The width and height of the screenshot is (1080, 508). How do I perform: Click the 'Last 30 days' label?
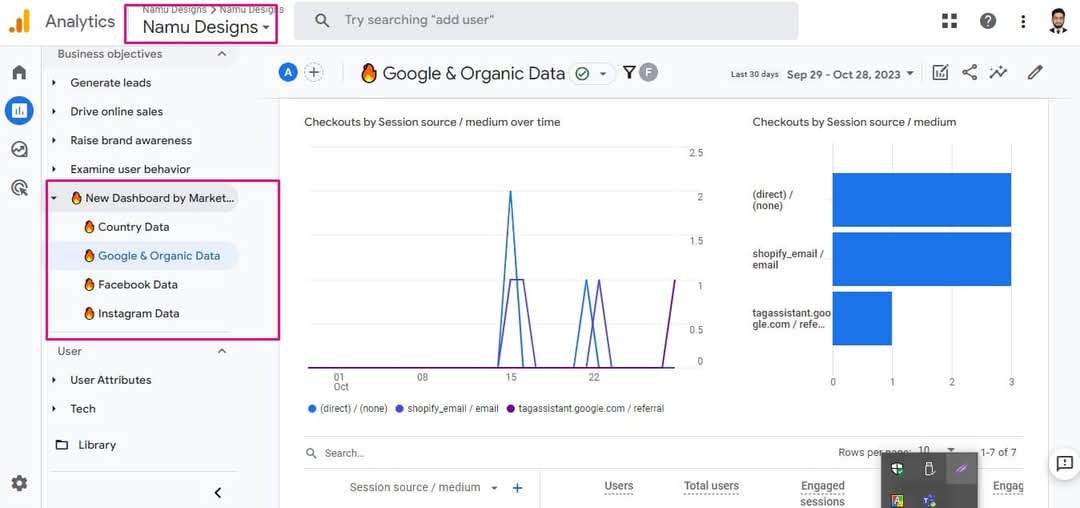click(755, 74)
